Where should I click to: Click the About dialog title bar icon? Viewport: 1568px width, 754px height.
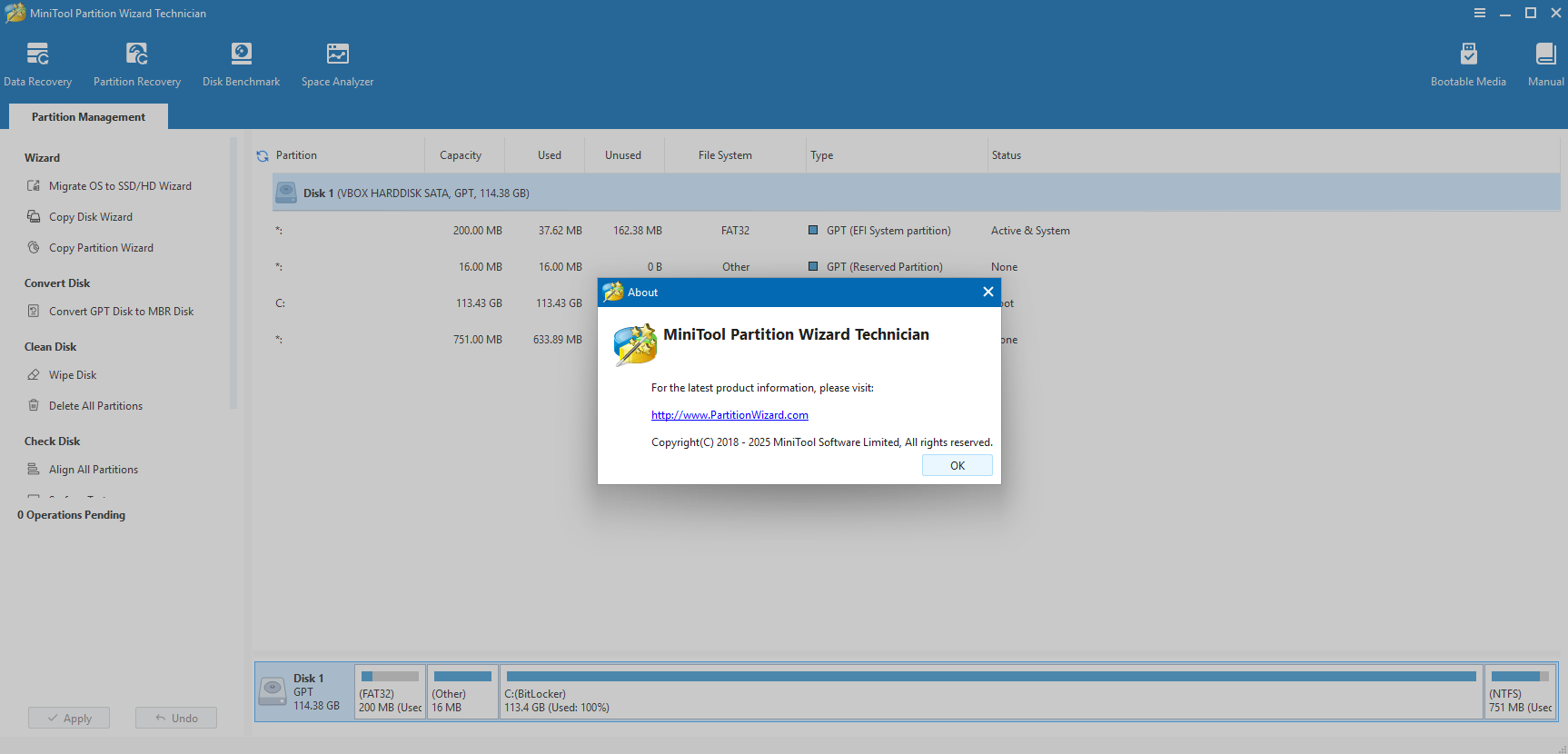coord(613,292)
